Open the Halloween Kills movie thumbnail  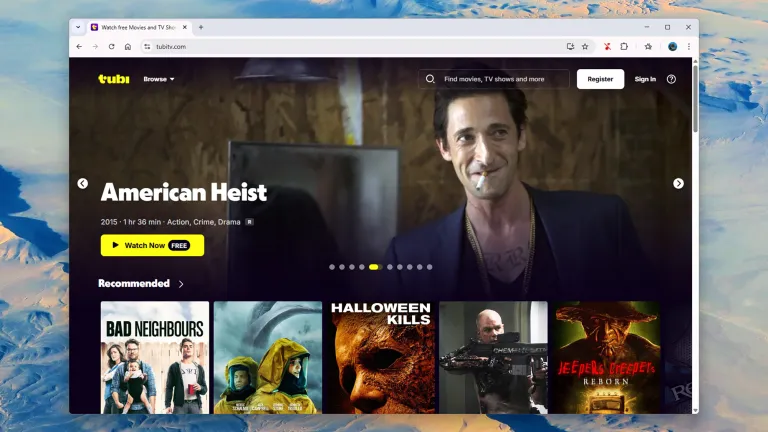tap(380, 357)
